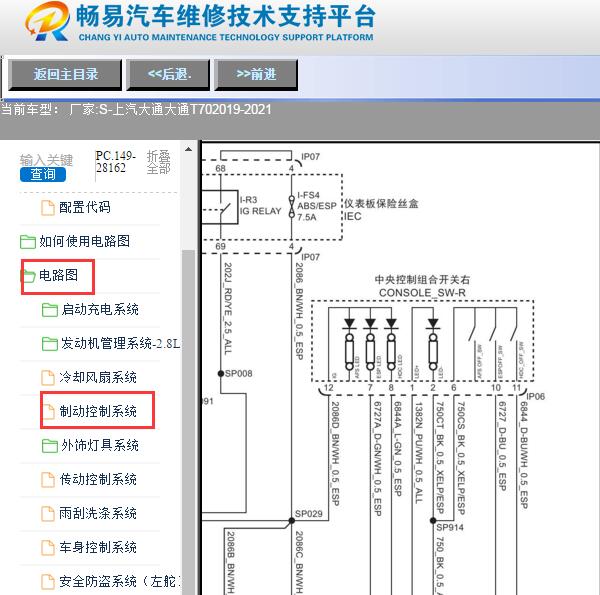Click the SP914 splice node
Viewport: 600px width, 595px height.
click(x=433, y=520)
